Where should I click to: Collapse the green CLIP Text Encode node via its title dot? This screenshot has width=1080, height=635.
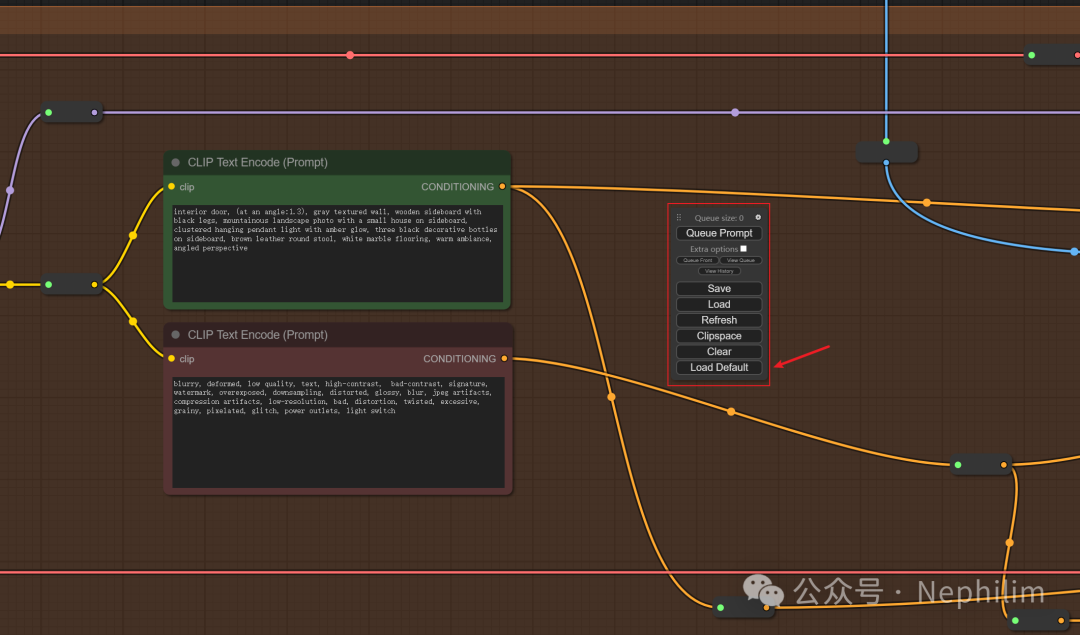(x=176, y=163)
